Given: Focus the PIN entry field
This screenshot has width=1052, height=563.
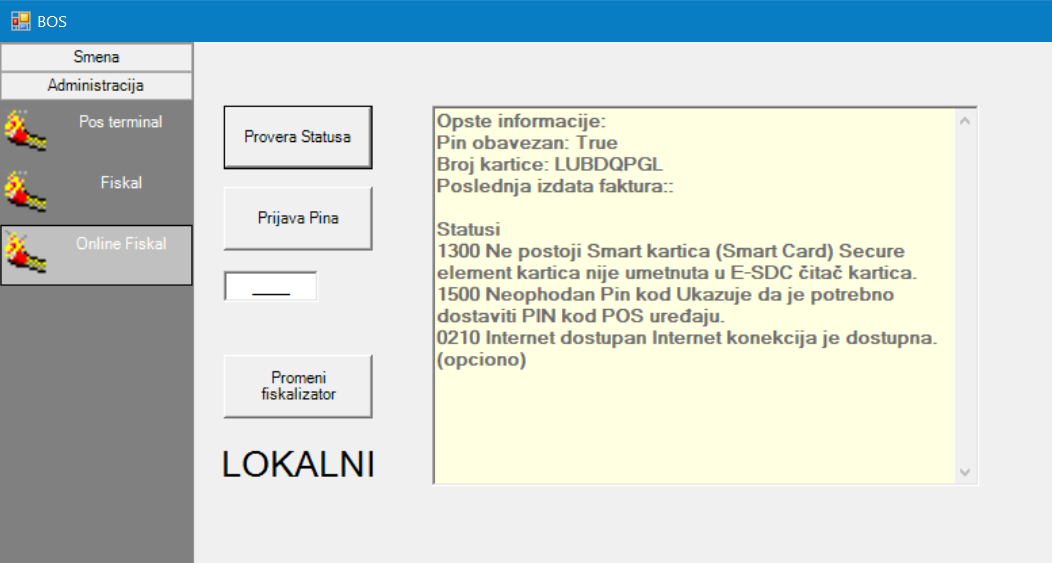Looking at the screenshot, I should point(270,287).
